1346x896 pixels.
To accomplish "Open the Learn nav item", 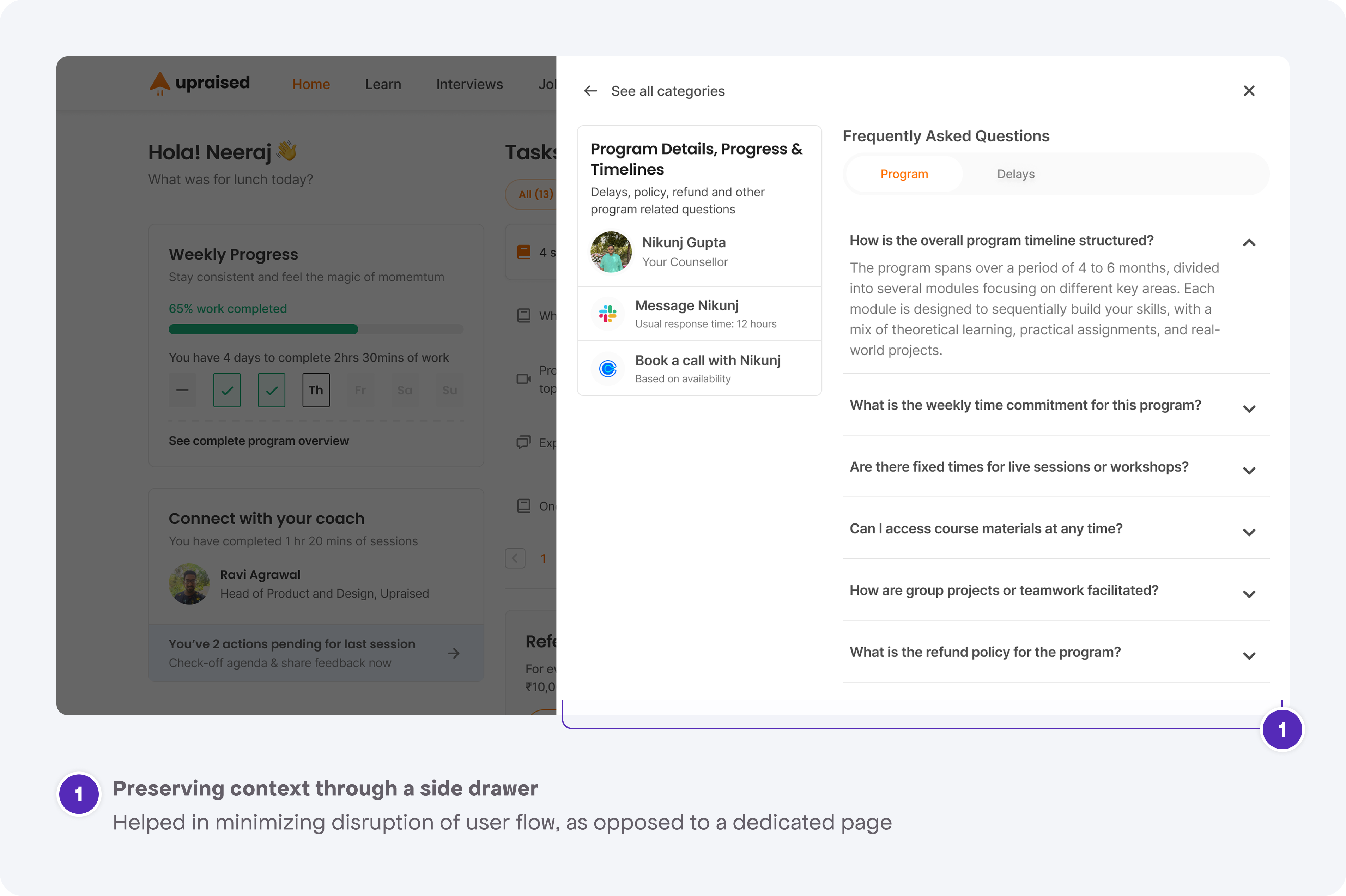I will (383, 84).
